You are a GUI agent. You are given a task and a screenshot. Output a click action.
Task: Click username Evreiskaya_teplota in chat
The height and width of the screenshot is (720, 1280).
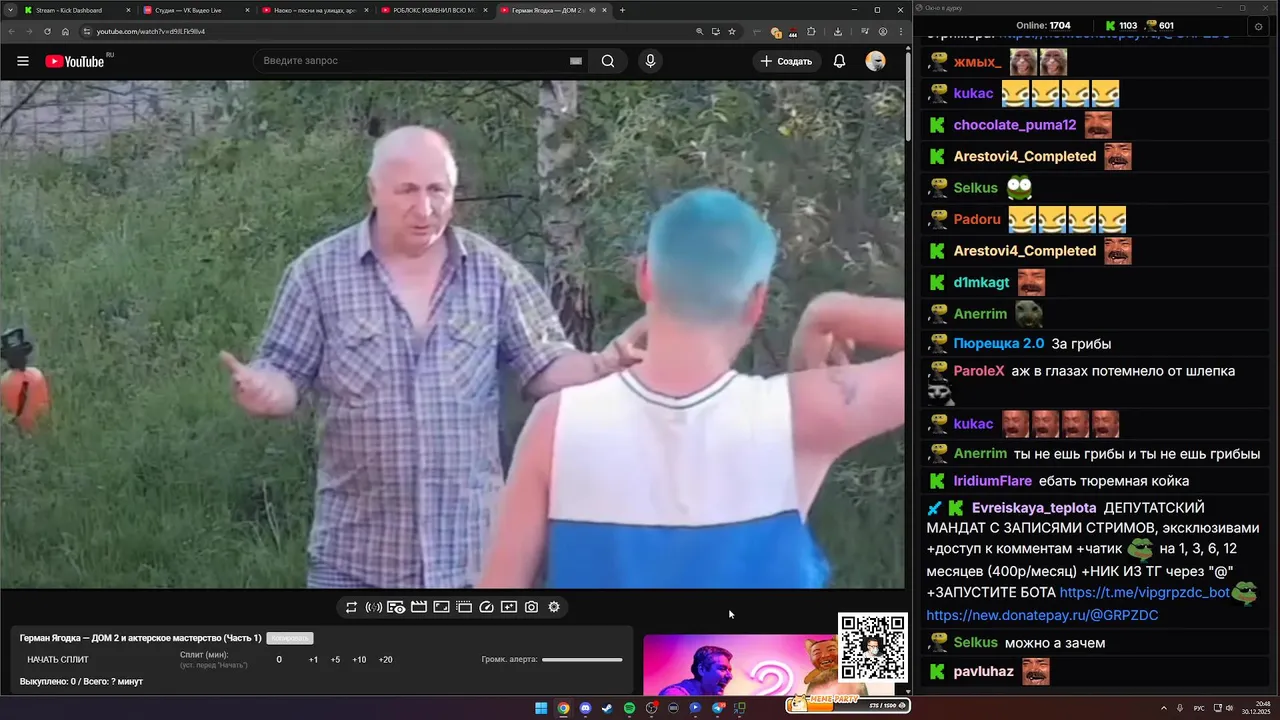[1034, 508]
